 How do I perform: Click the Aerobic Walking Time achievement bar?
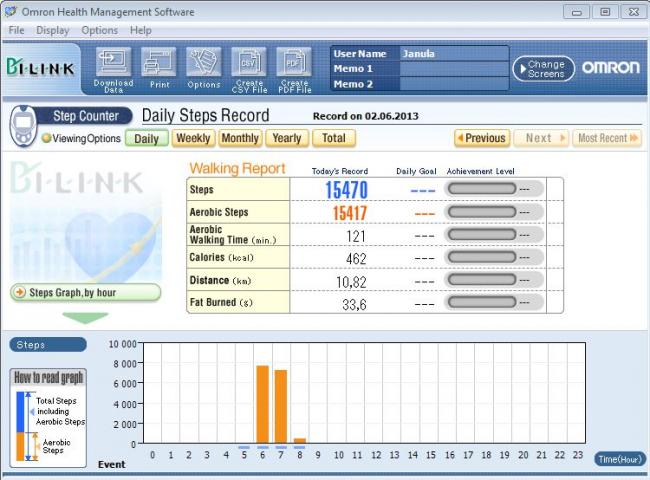point(482,235)
